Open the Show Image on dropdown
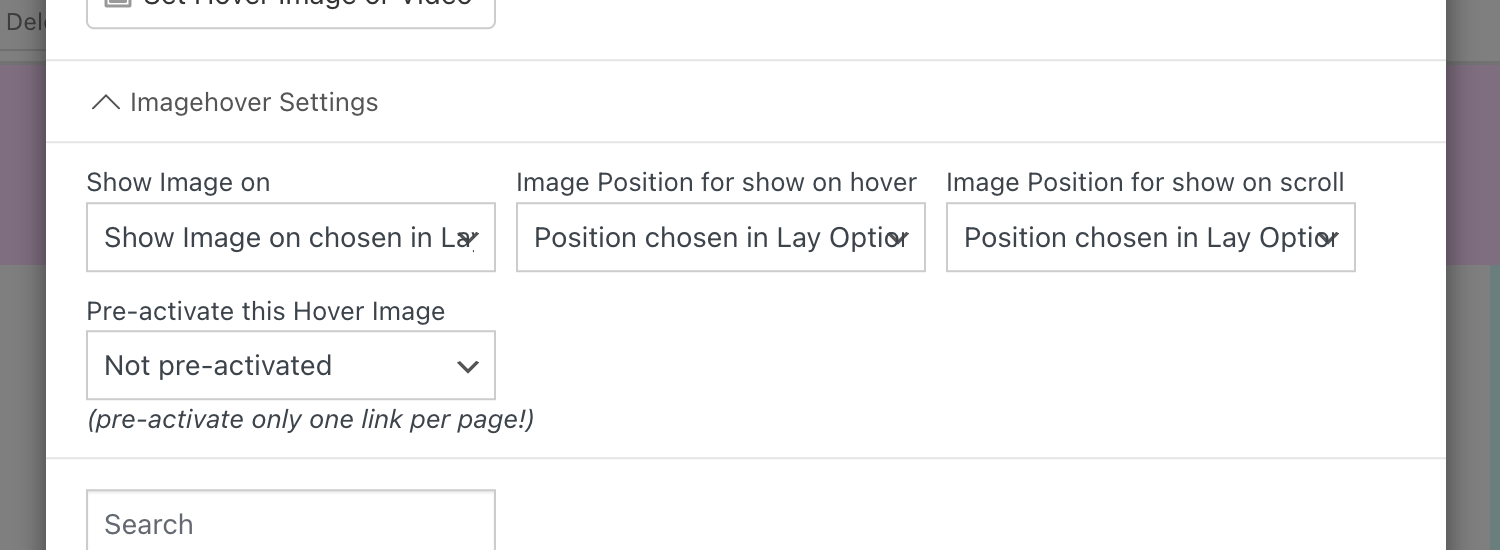Screen dimensions: 1500x550 [x=290, y=238]
